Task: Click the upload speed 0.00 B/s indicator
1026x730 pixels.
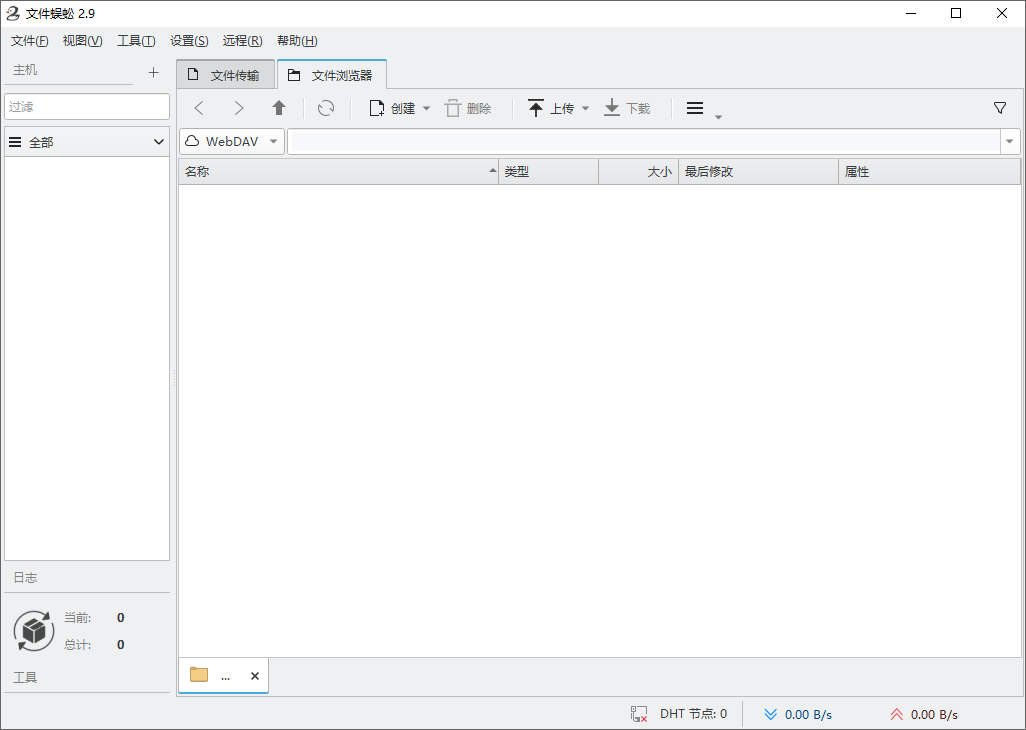Action: pos(924,714)
